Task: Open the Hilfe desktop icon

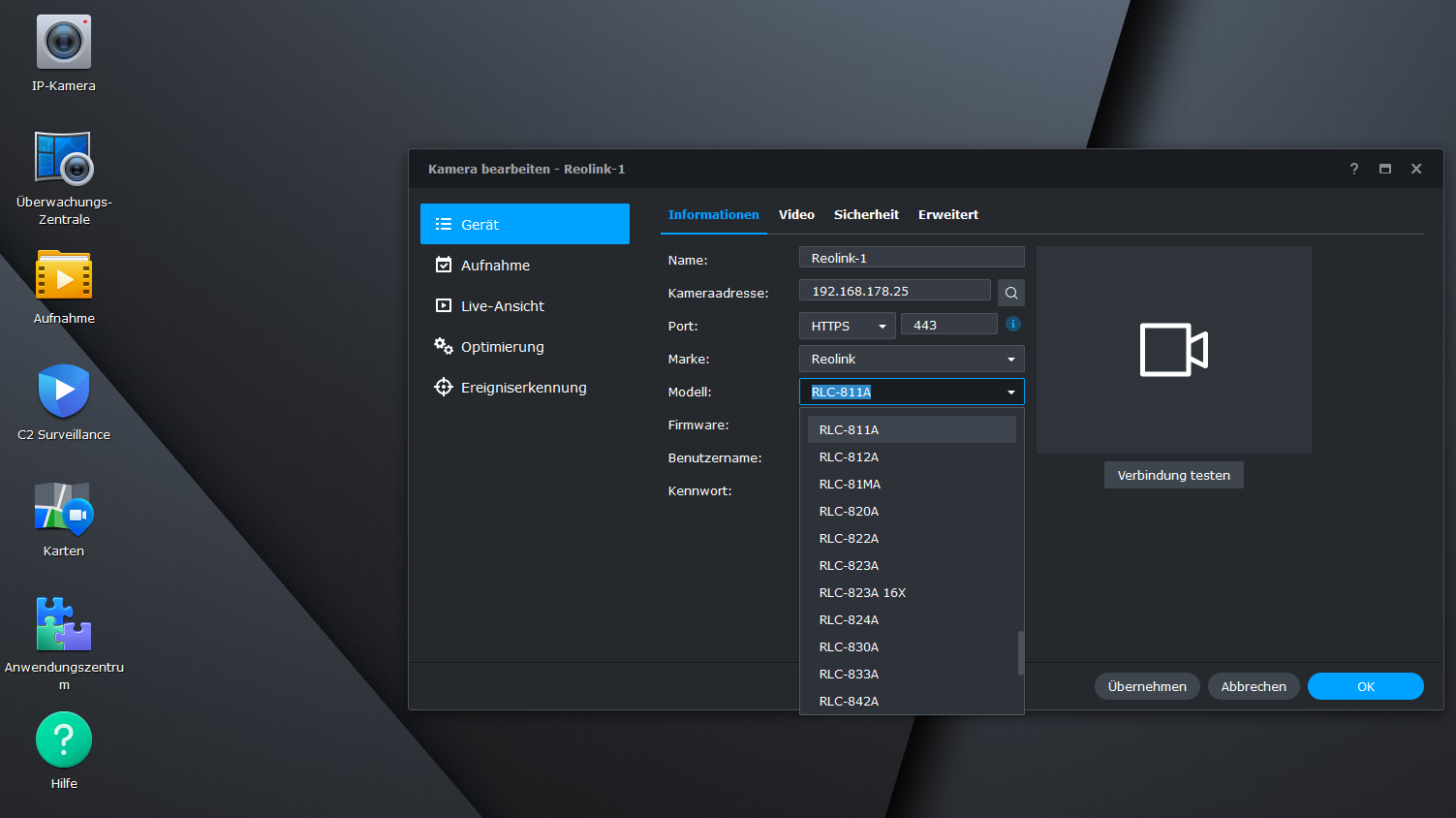Action: 64,739
